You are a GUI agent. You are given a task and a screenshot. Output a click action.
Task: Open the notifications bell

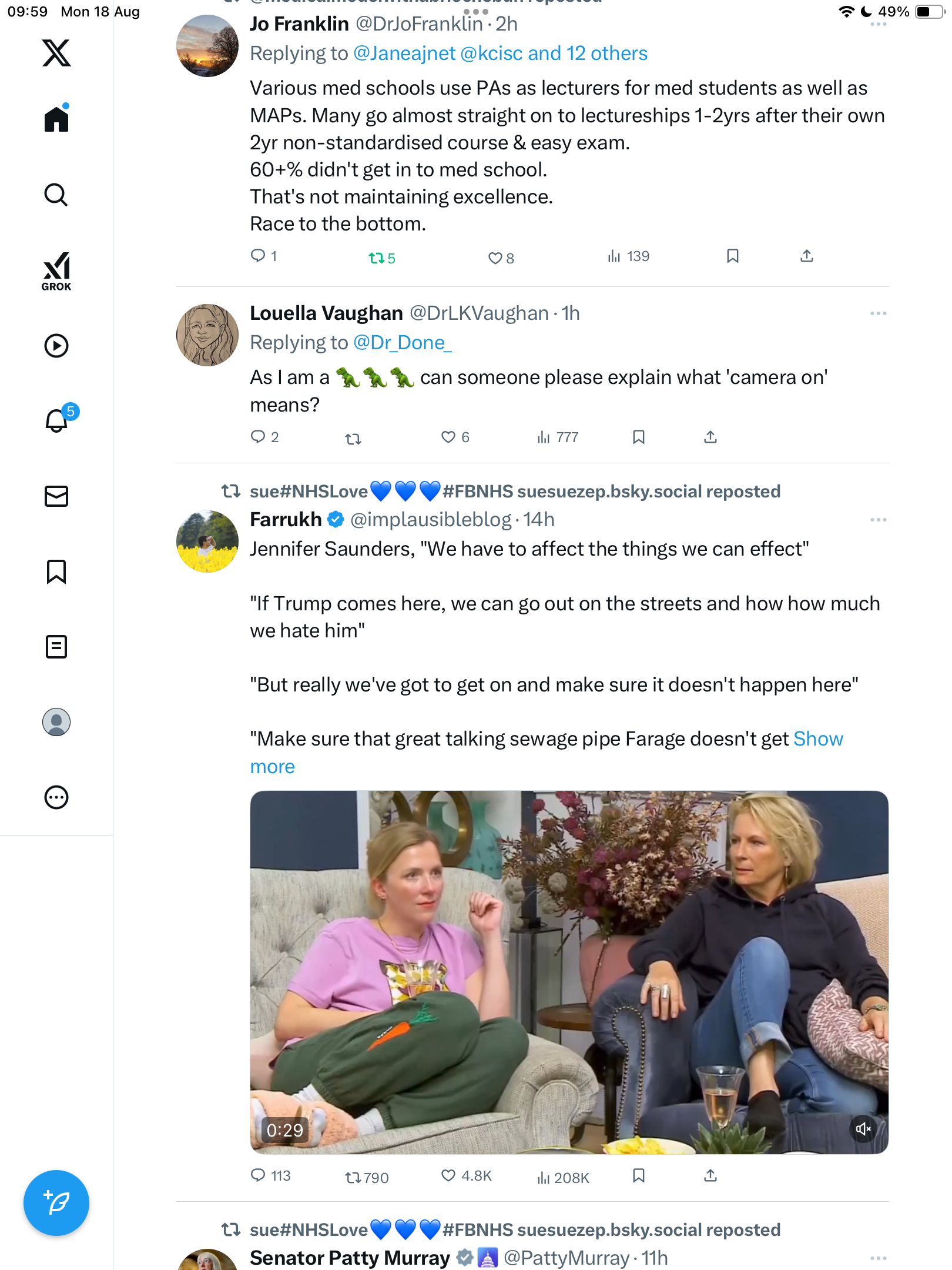(56, 420)
